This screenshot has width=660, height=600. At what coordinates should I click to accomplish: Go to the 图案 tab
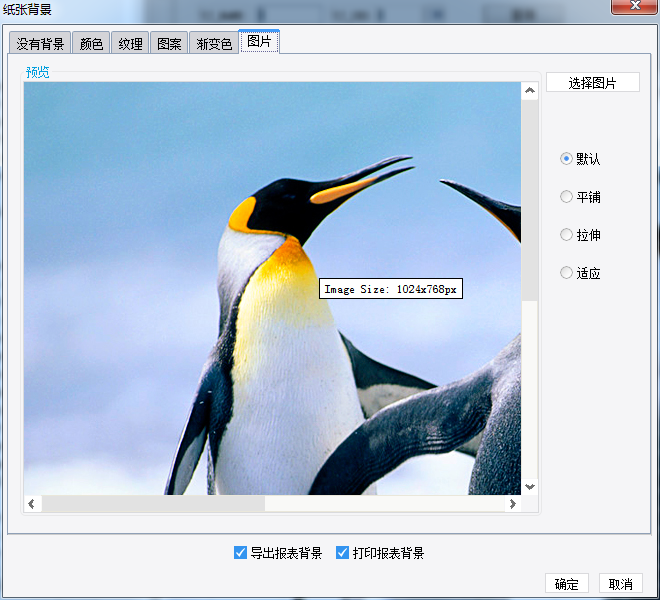pos(169,43)
